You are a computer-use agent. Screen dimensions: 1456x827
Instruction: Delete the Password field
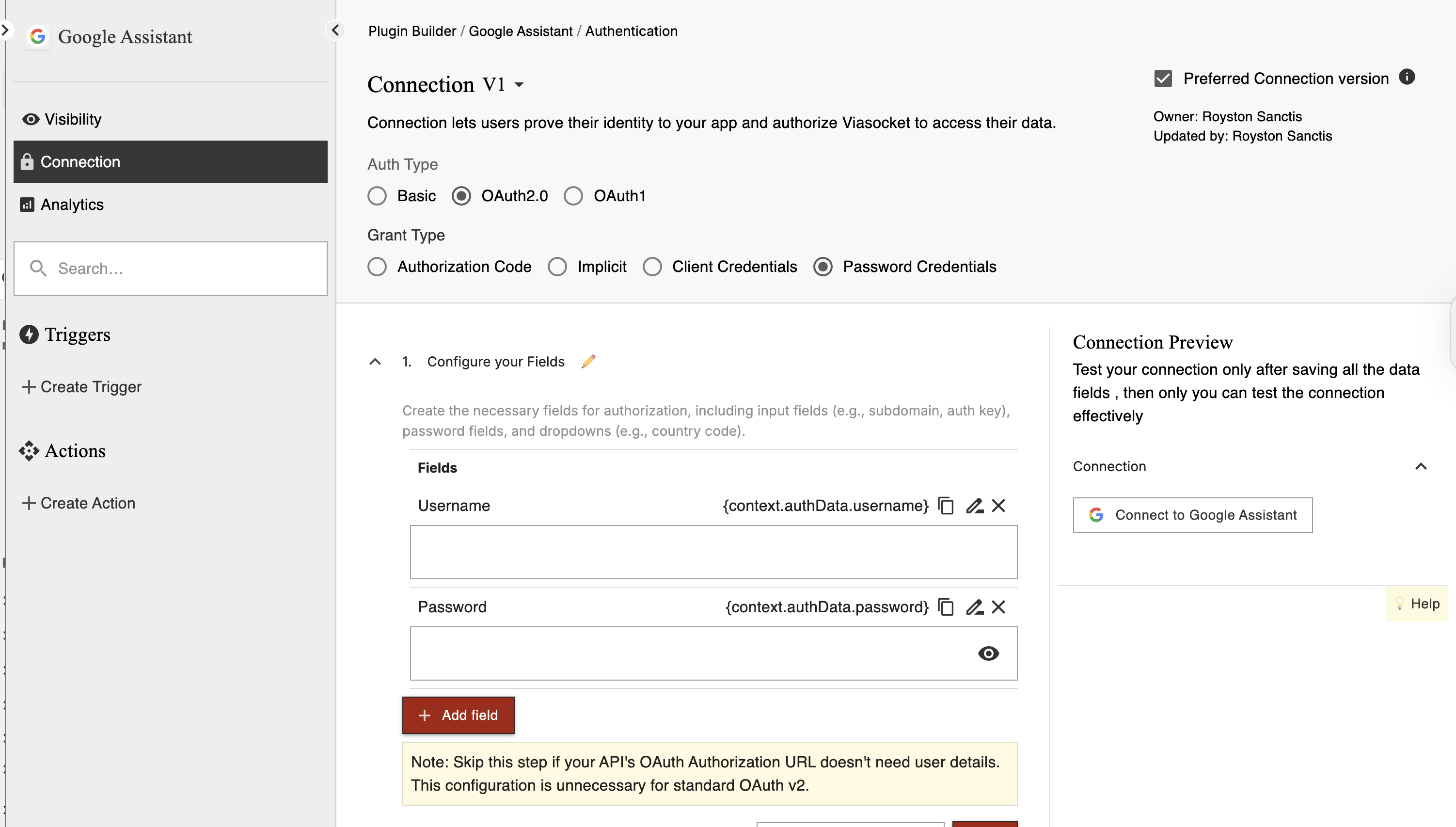tap(998, 607)
